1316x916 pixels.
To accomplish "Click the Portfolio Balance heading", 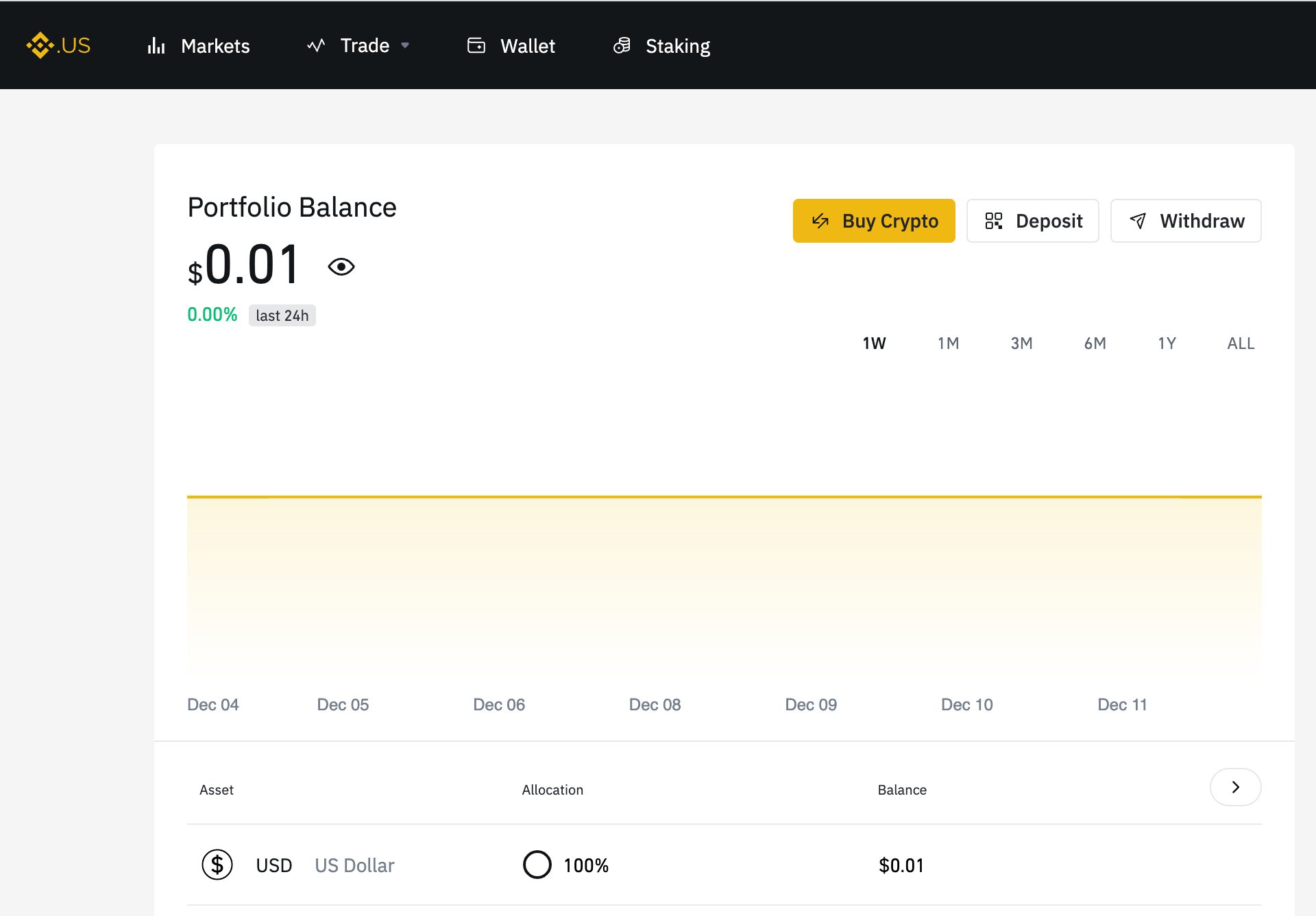I will tap(292, 207).
